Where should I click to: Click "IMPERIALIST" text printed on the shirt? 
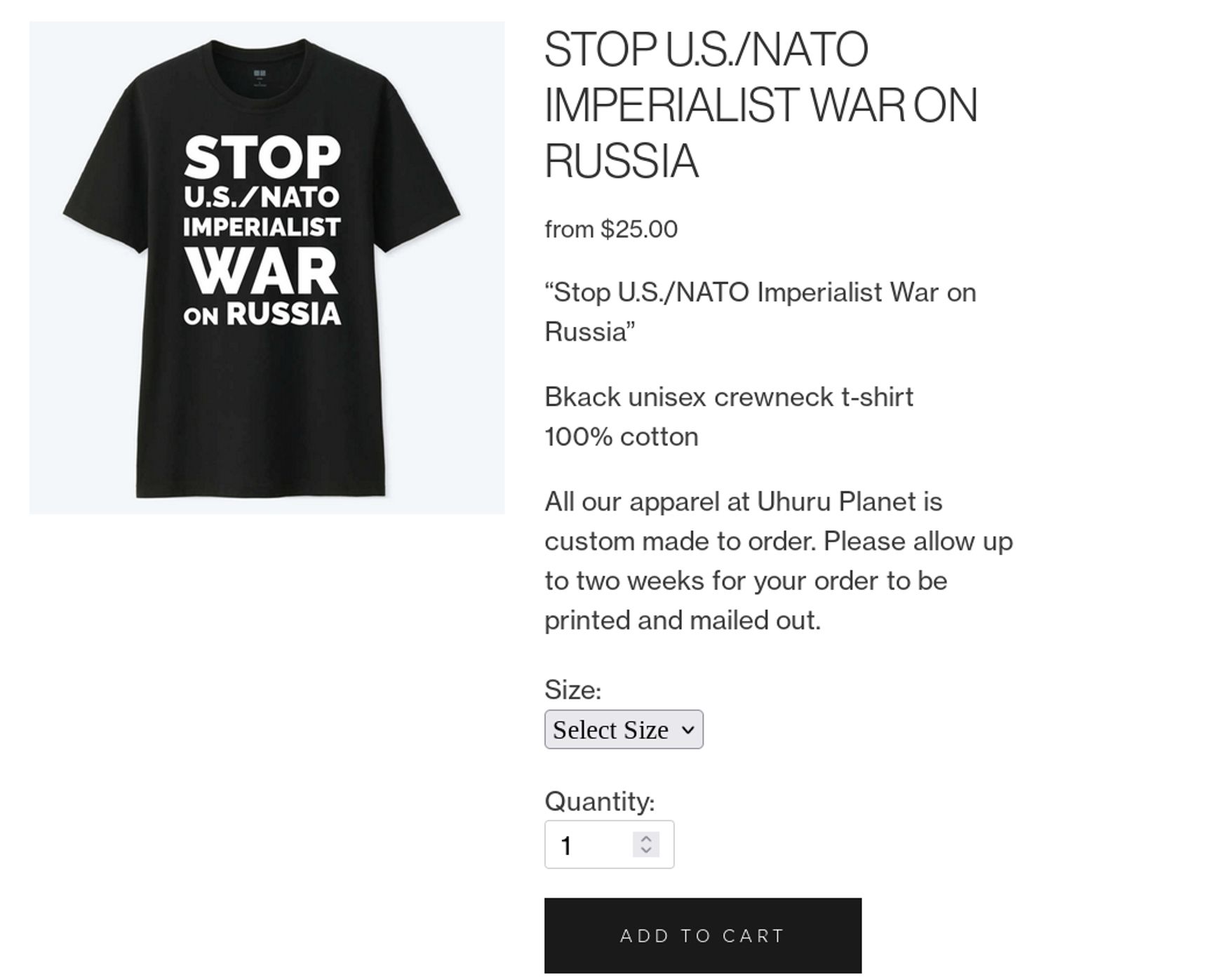click(x=262, y=227)
